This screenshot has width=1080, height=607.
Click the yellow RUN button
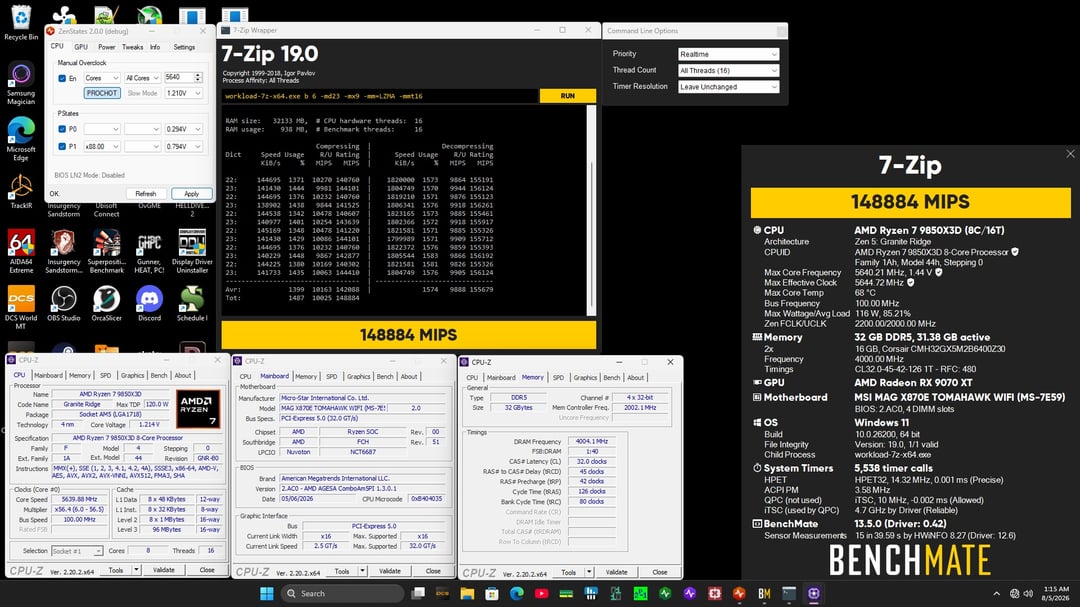(568, 96)
